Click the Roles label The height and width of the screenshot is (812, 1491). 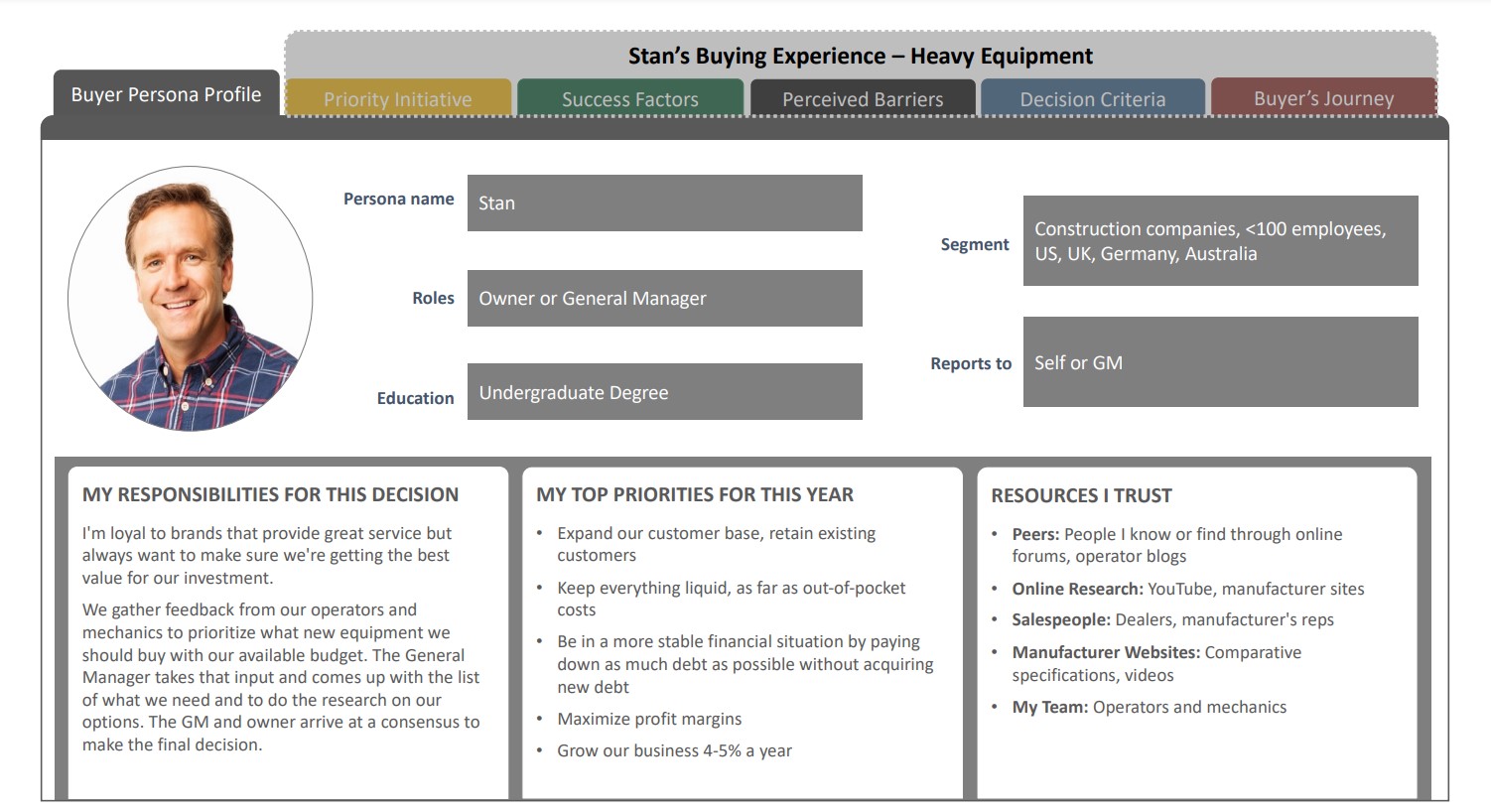[434, 298]
